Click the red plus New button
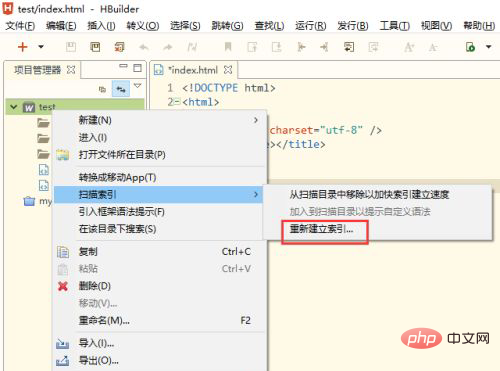Screen dimensions: 500x371 (x=22, y=47)
